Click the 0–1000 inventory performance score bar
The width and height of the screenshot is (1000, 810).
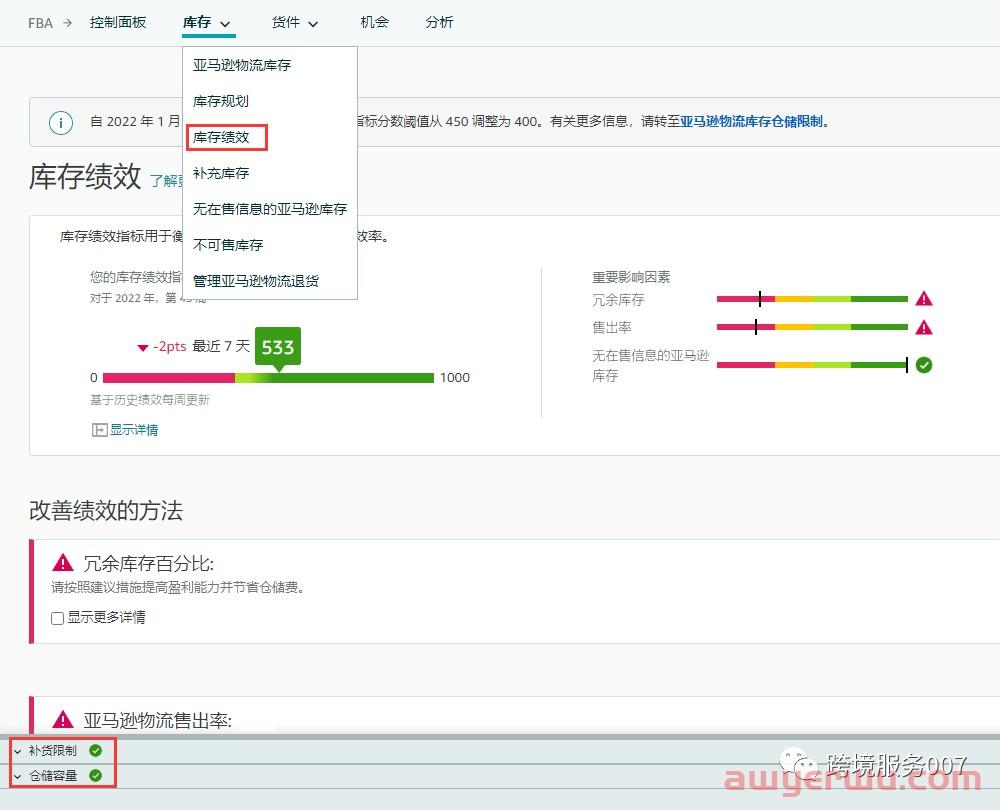(268, 378)
